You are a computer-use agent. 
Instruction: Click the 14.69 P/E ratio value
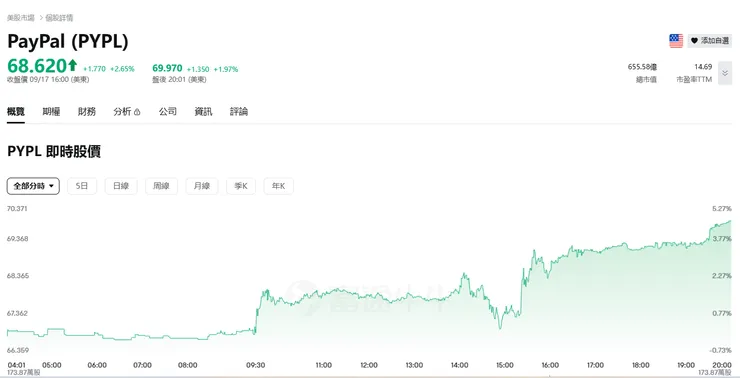(x=704, y=67)
